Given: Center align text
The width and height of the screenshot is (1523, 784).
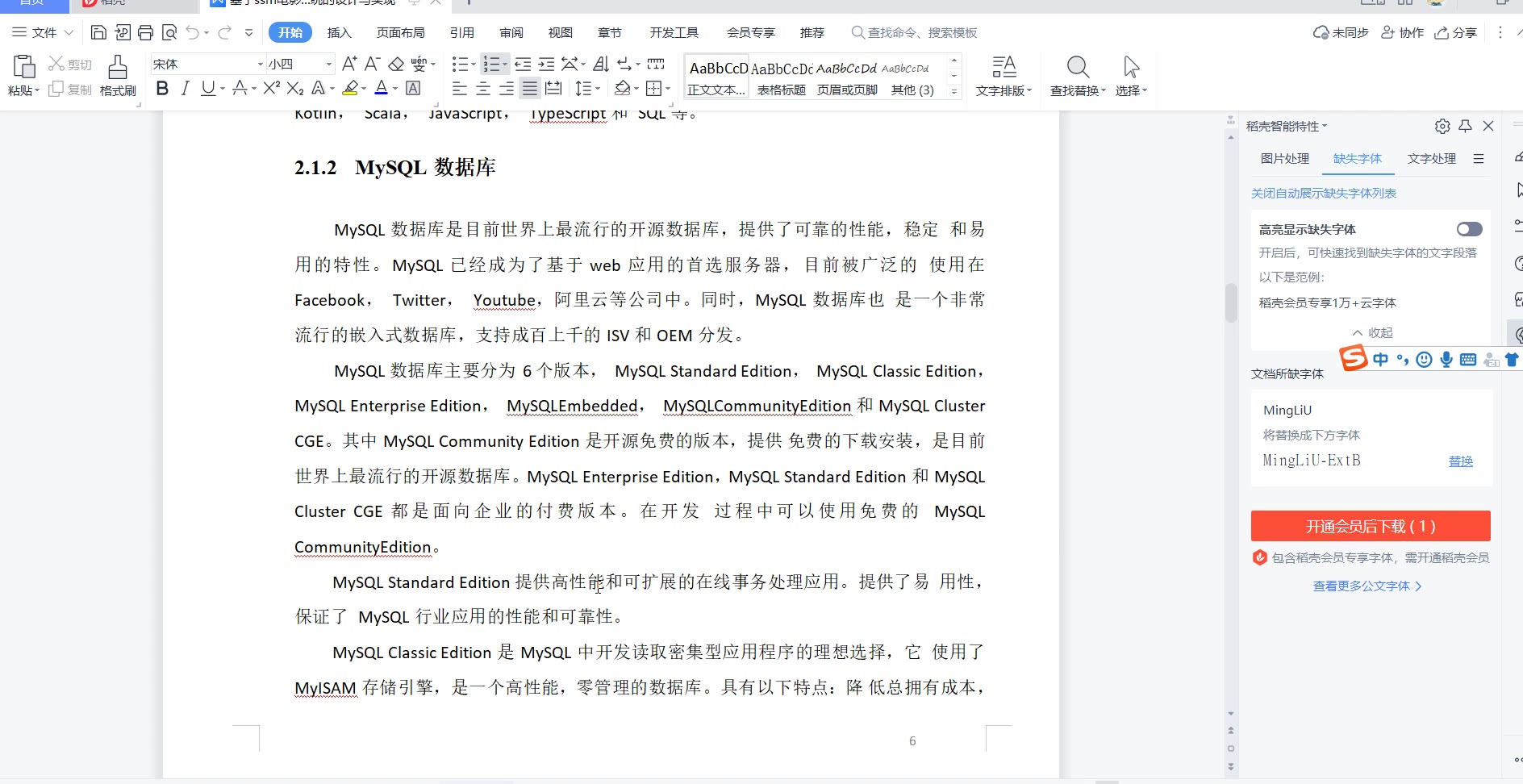Looking at the screenshot, I should coord(483,88).
